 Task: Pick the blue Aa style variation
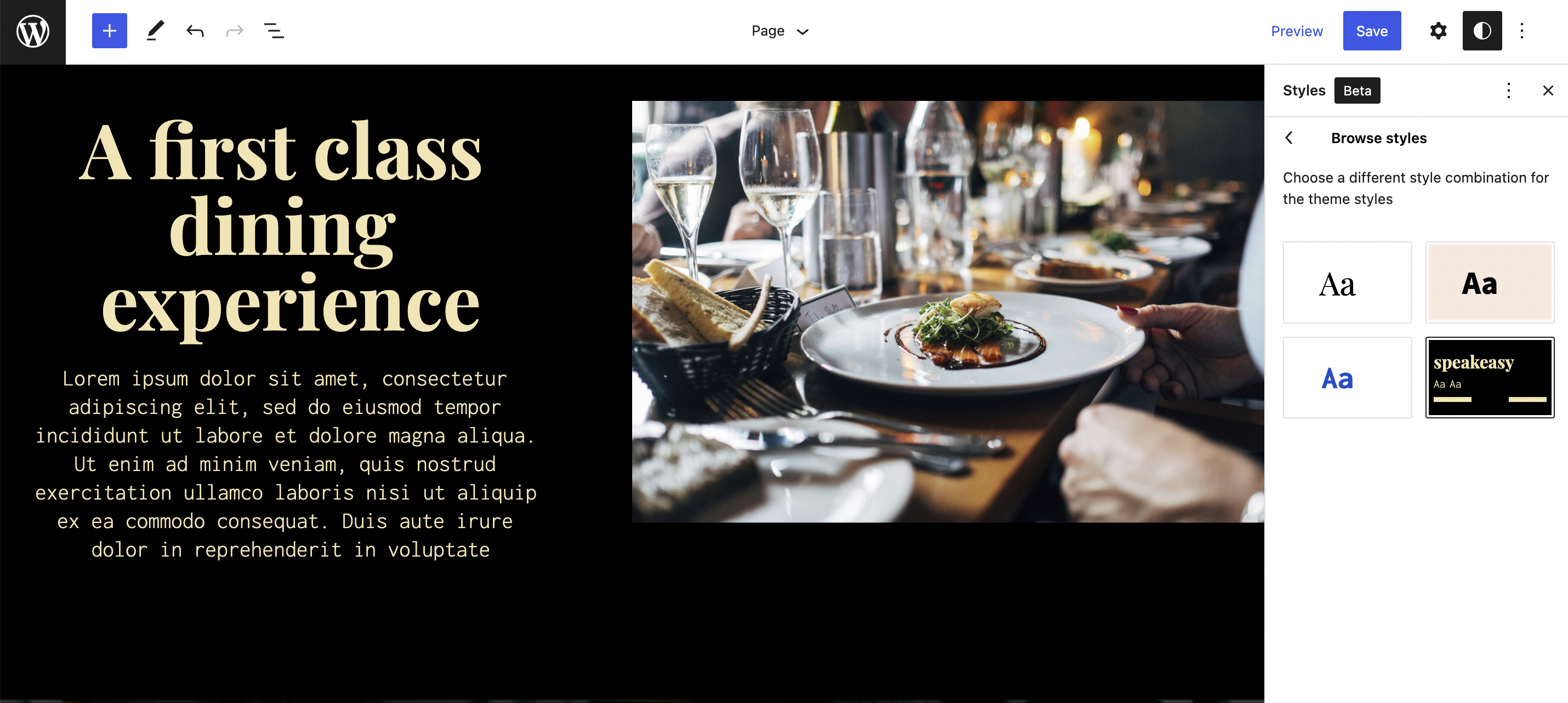(1347, 378)
